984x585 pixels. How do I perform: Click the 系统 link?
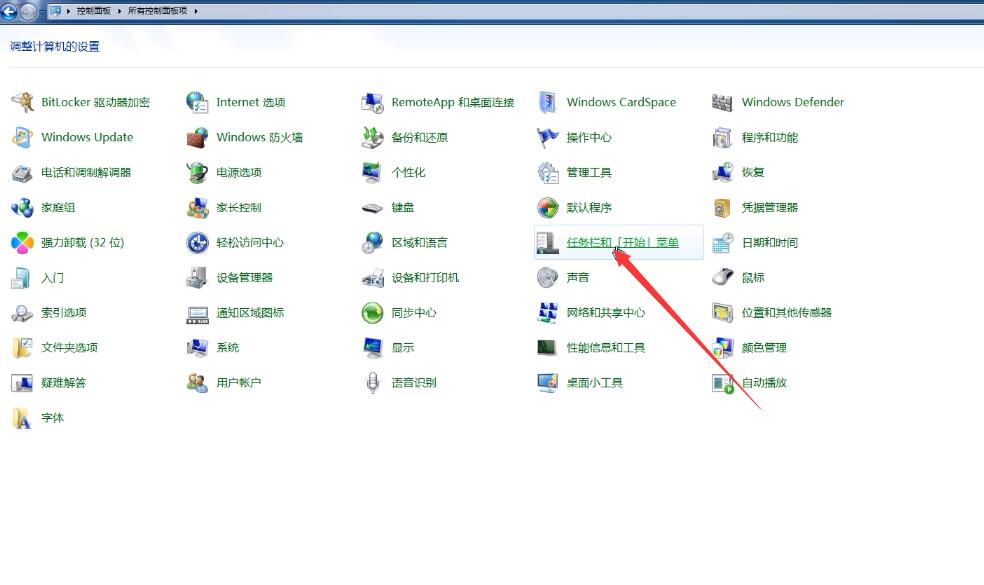227,348
